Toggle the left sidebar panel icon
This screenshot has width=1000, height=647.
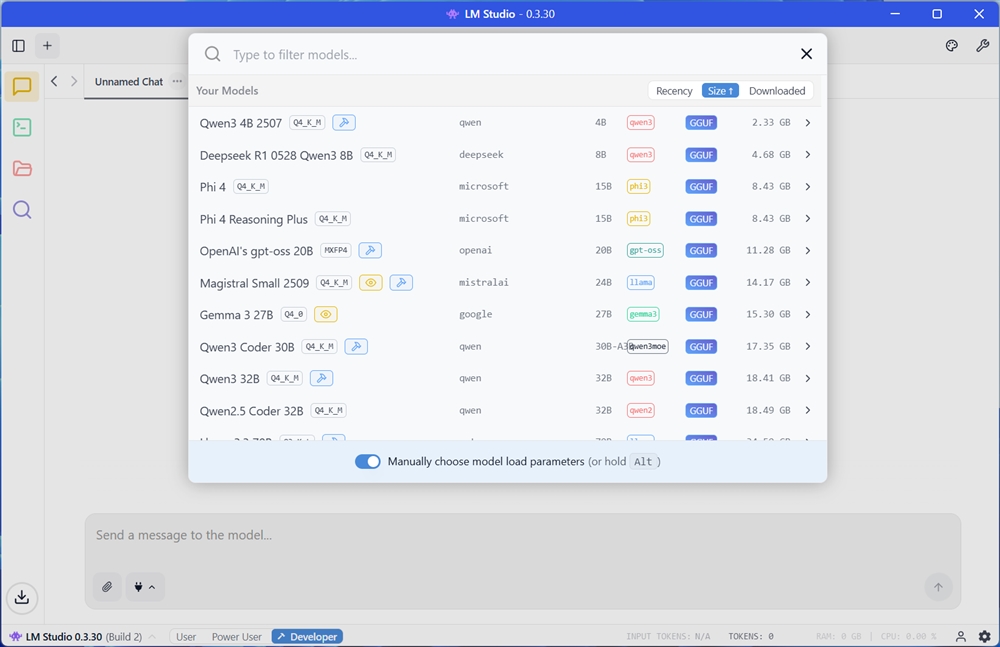coord(18,45)
